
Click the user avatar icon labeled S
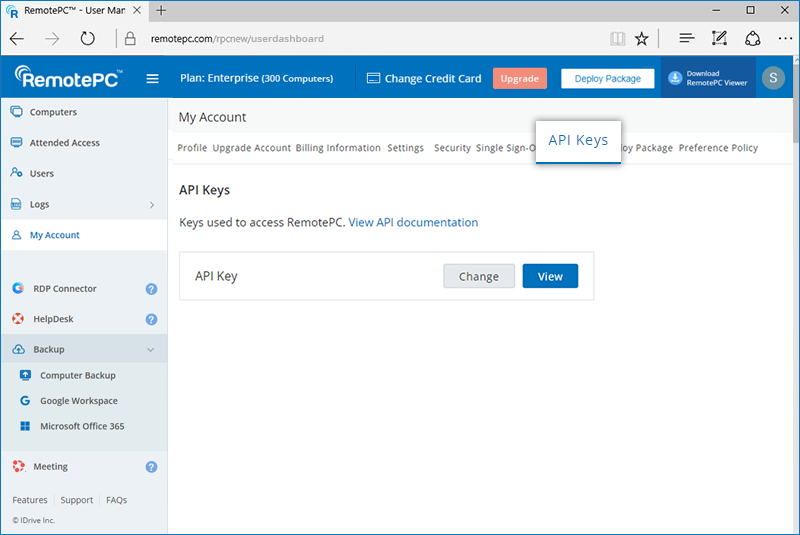(772, 78)
